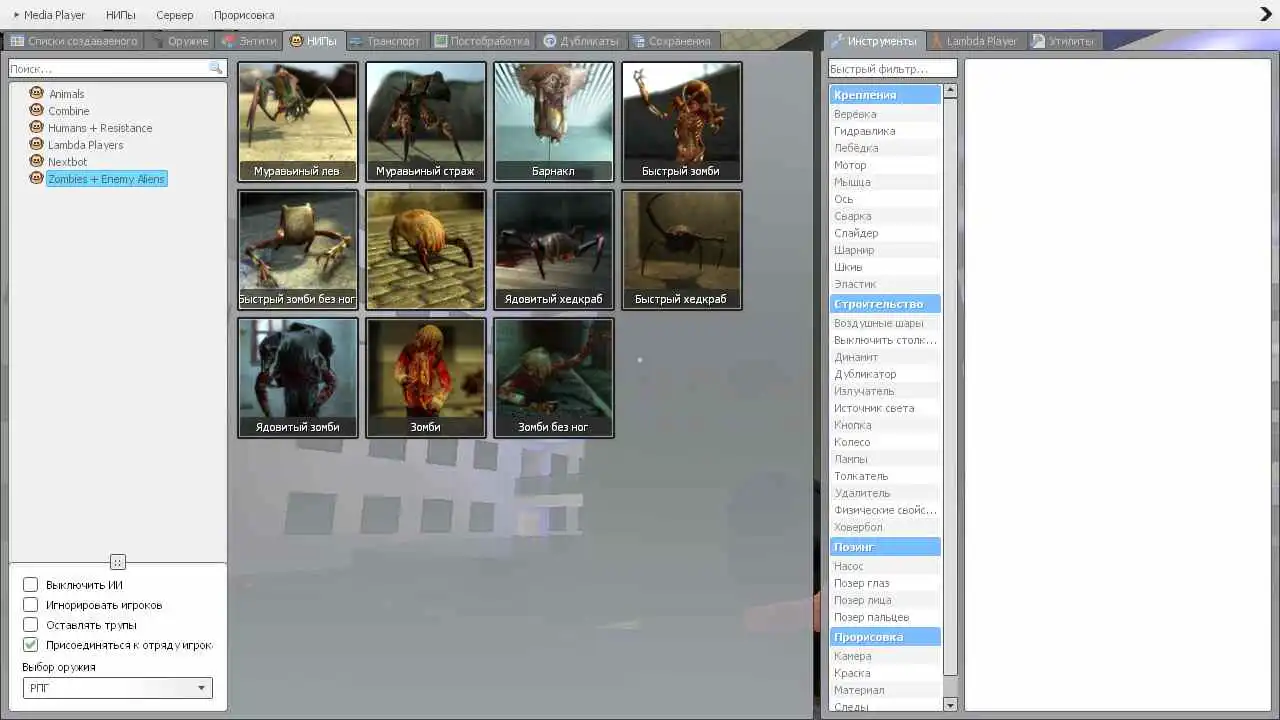Collapse the Позинг tool category

click(x=885, y=547)
